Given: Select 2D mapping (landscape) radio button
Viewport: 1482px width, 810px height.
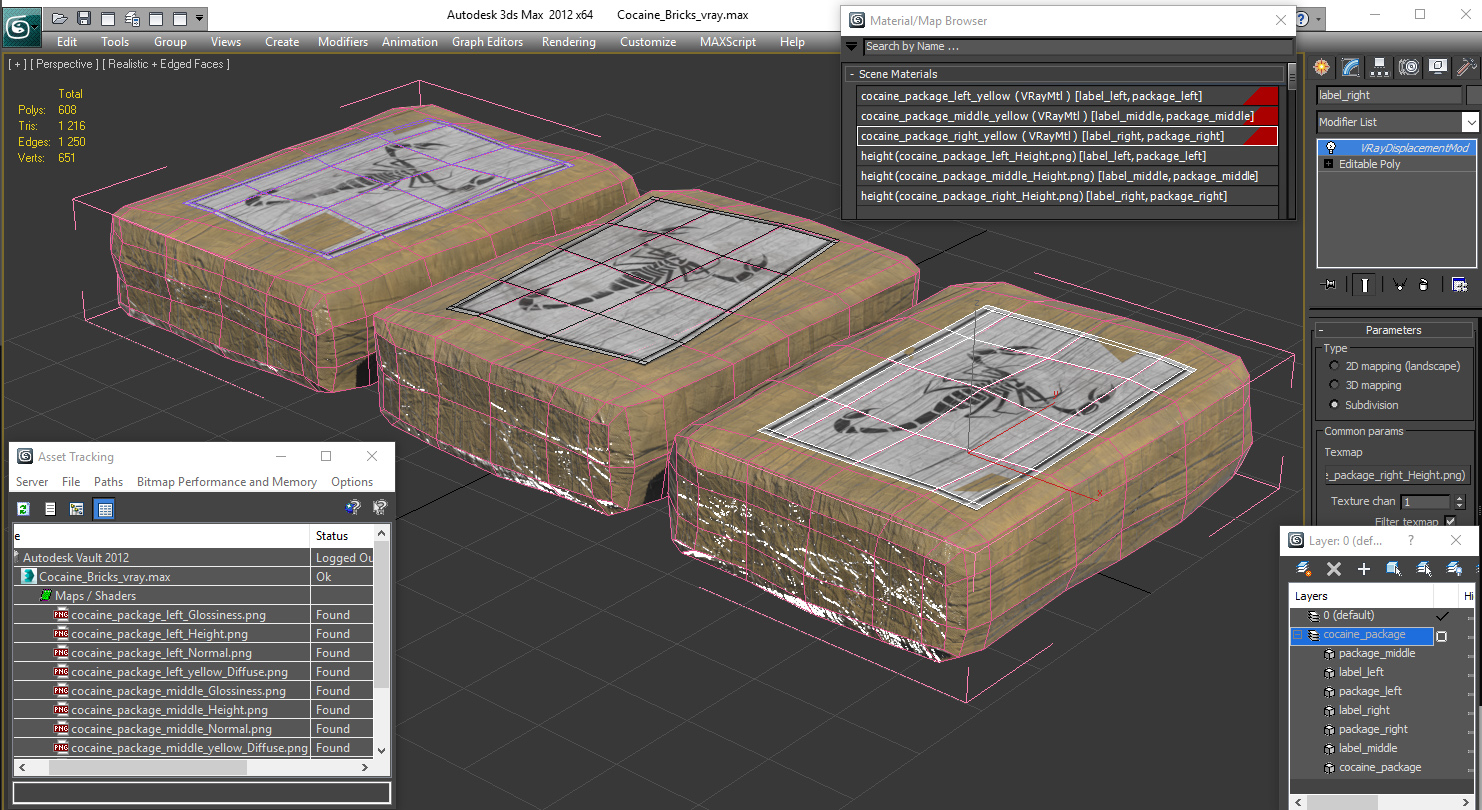Looking at the screenshot, I should tap(1334, 366).
